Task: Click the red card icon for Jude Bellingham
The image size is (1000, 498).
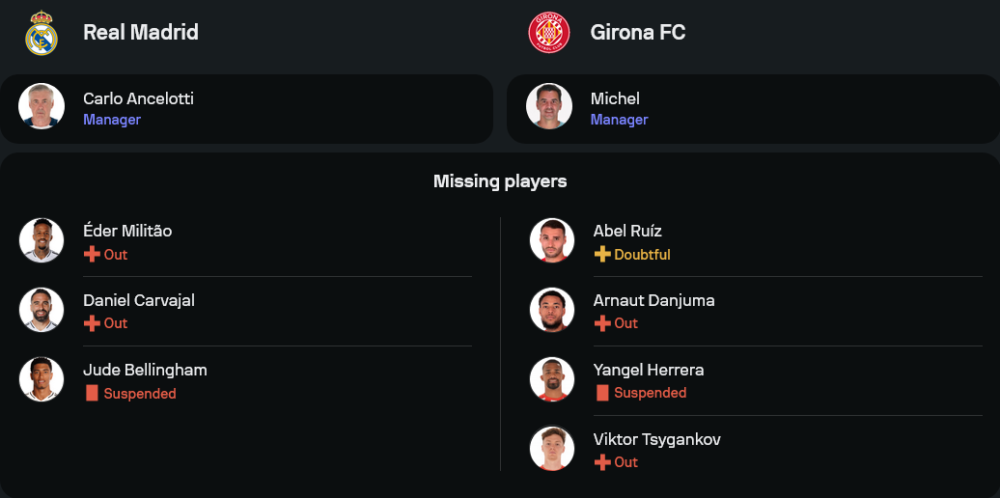Action: (x=92, y=394)
